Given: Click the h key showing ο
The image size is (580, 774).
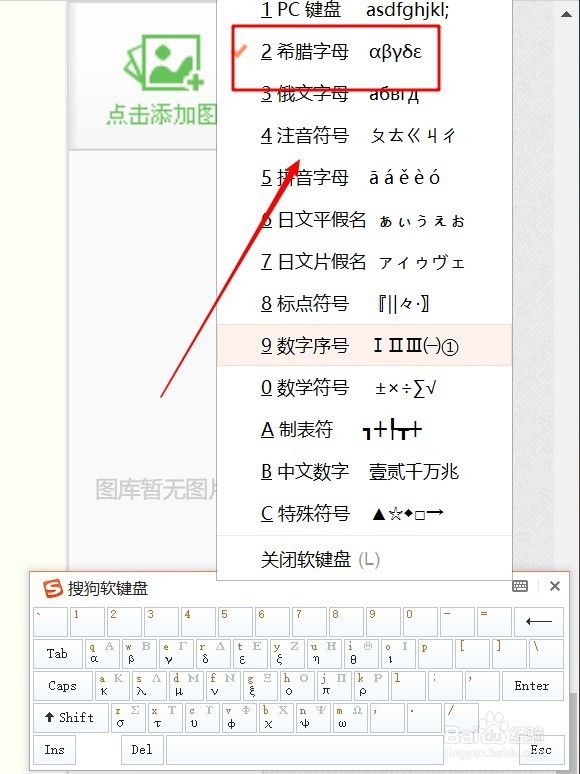Looking at the screenshot, I should click(x=297, y=686).
